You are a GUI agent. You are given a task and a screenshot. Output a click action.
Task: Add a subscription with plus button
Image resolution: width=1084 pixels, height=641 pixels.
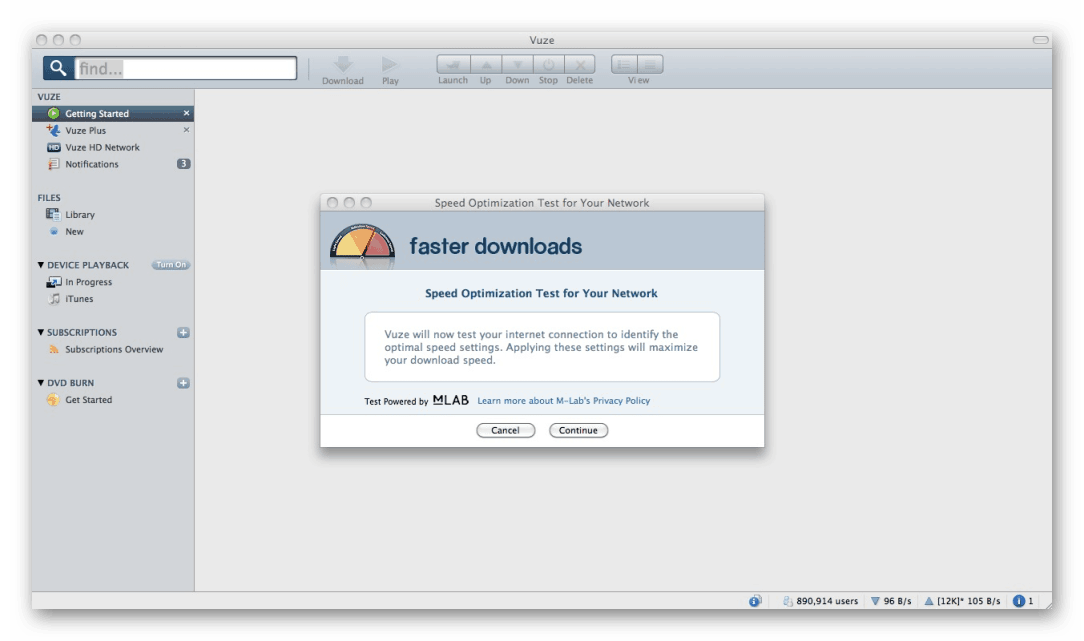[183, 333]
